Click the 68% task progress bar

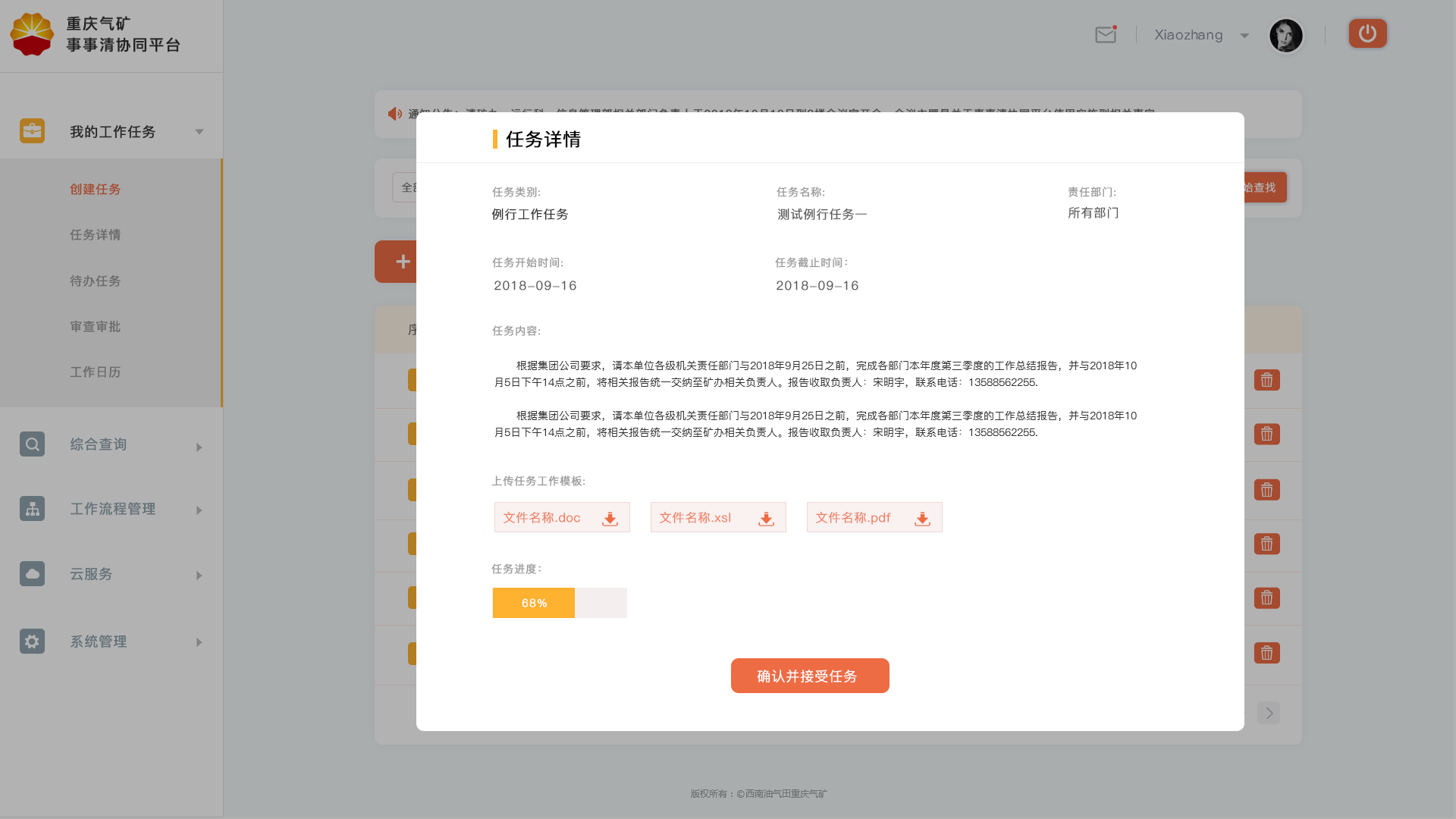[533, 602]
